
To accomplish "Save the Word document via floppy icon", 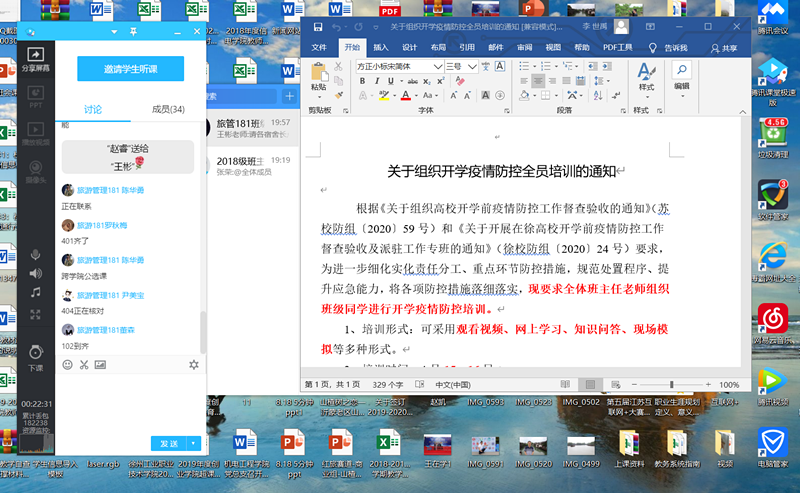I will coord(318,27).
